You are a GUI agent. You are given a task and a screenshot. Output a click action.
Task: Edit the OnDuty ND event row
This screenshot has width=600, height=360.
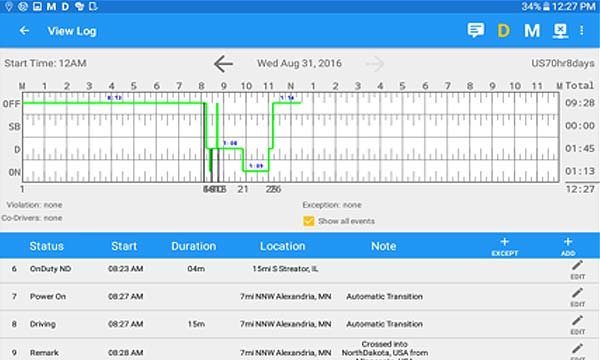(x=577, y=270)
